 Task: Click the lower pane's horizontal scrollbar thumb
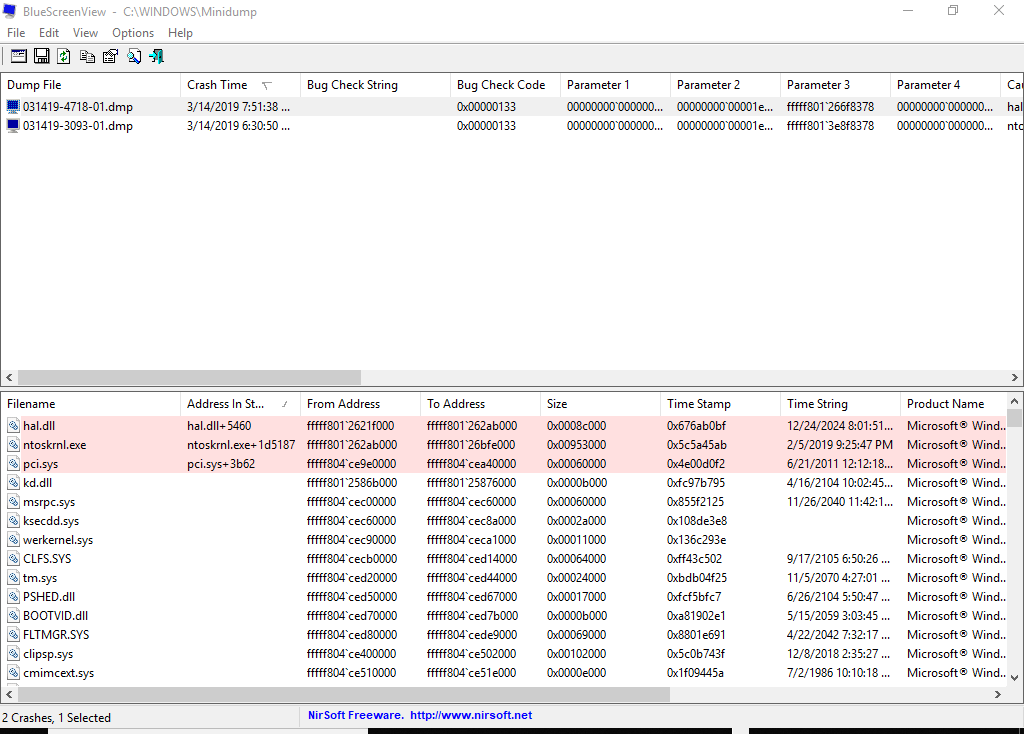344,694
